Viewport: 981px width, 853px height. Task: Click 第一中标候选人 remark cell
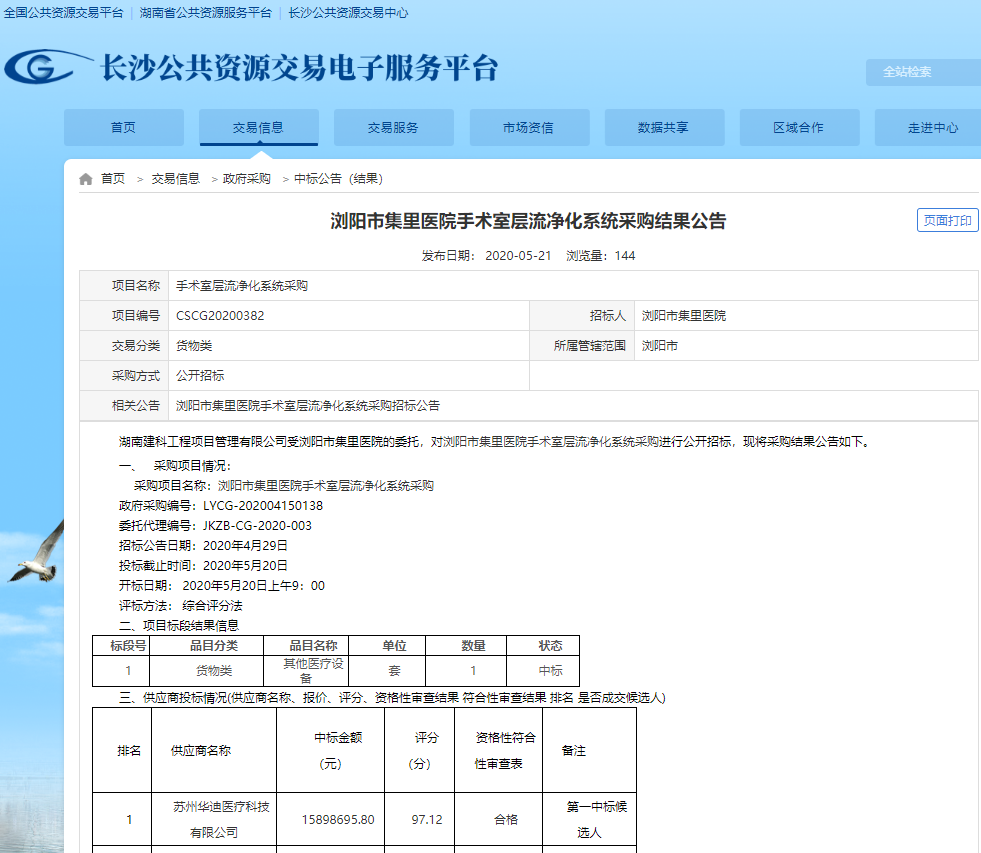[589, 819]
